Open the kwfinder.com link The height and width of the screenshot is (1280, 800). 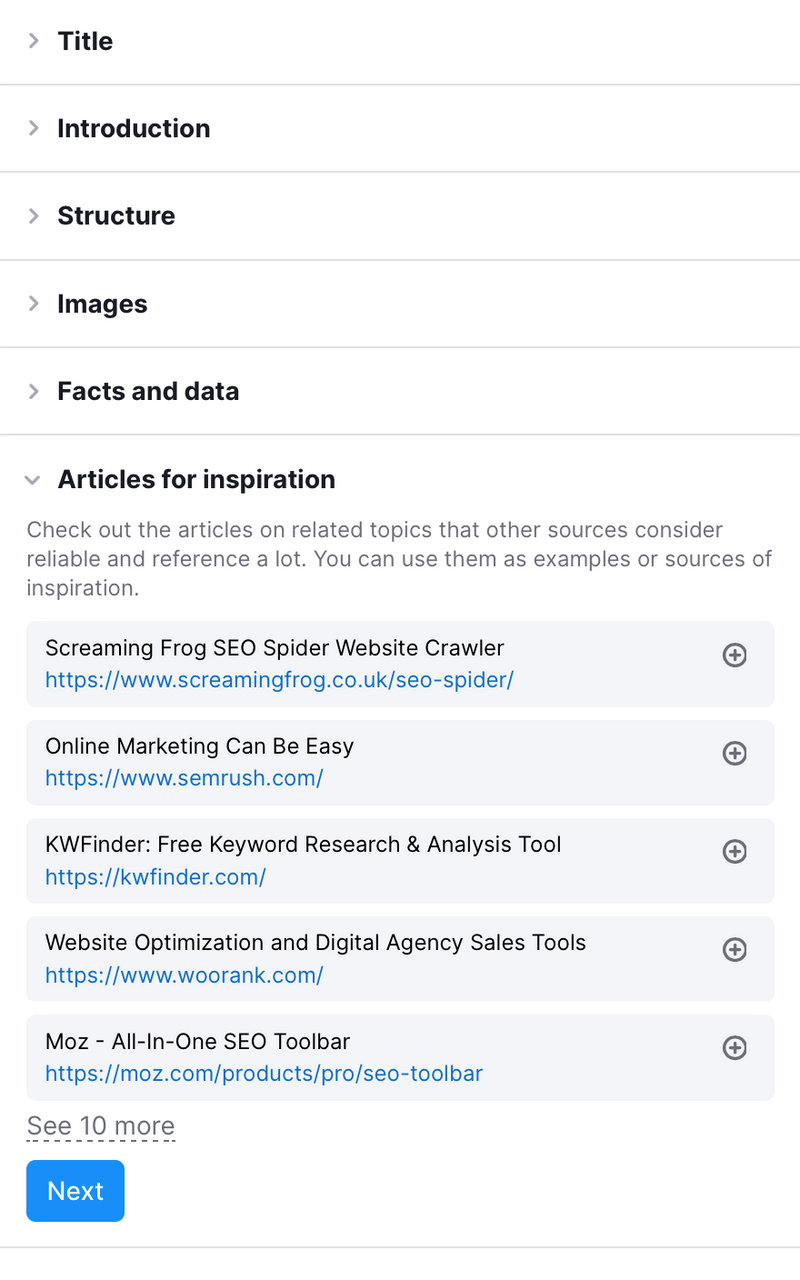[155, 877]
